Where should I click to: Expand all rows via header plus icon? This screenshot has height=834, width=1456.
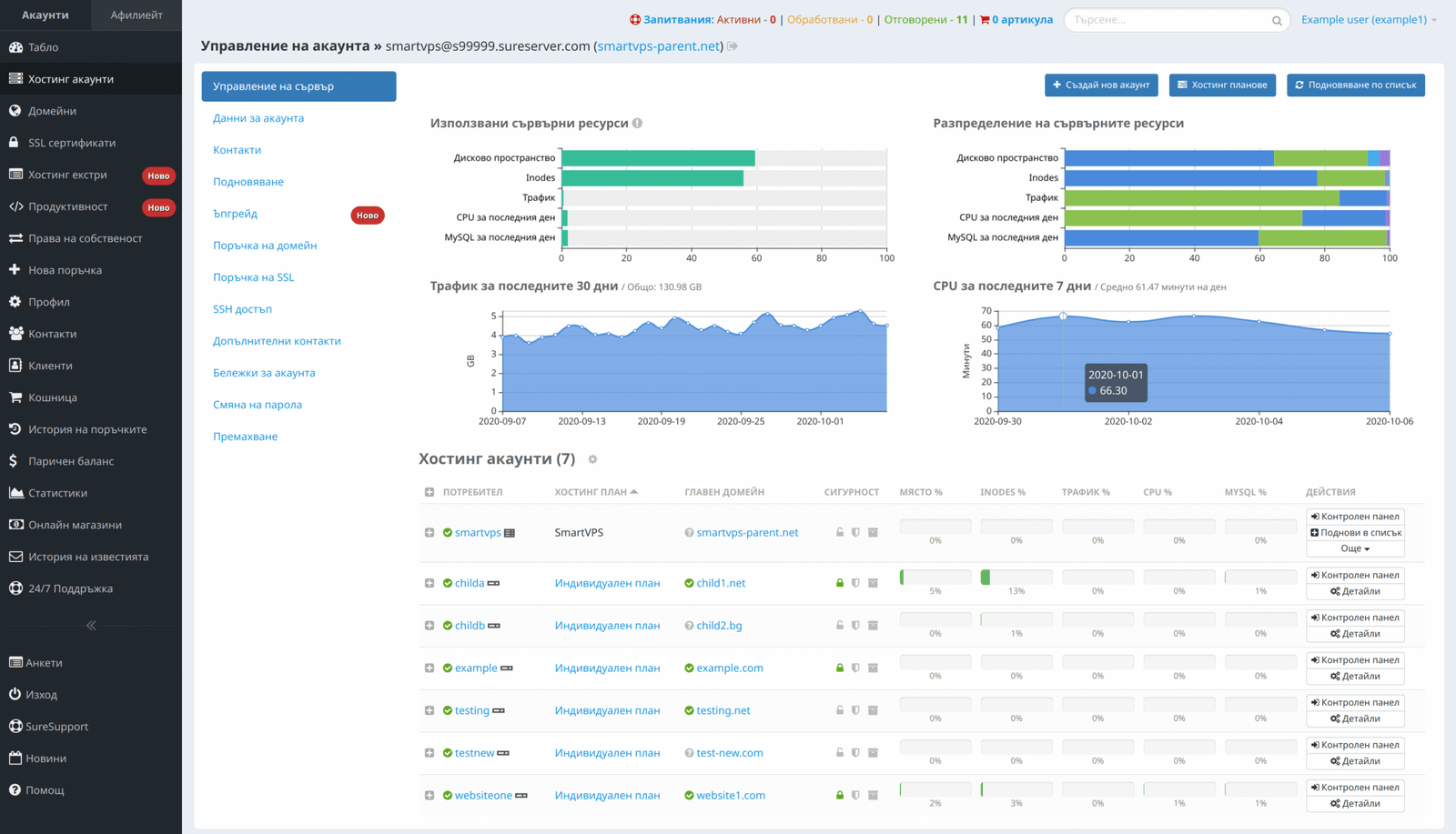point(430,492)
